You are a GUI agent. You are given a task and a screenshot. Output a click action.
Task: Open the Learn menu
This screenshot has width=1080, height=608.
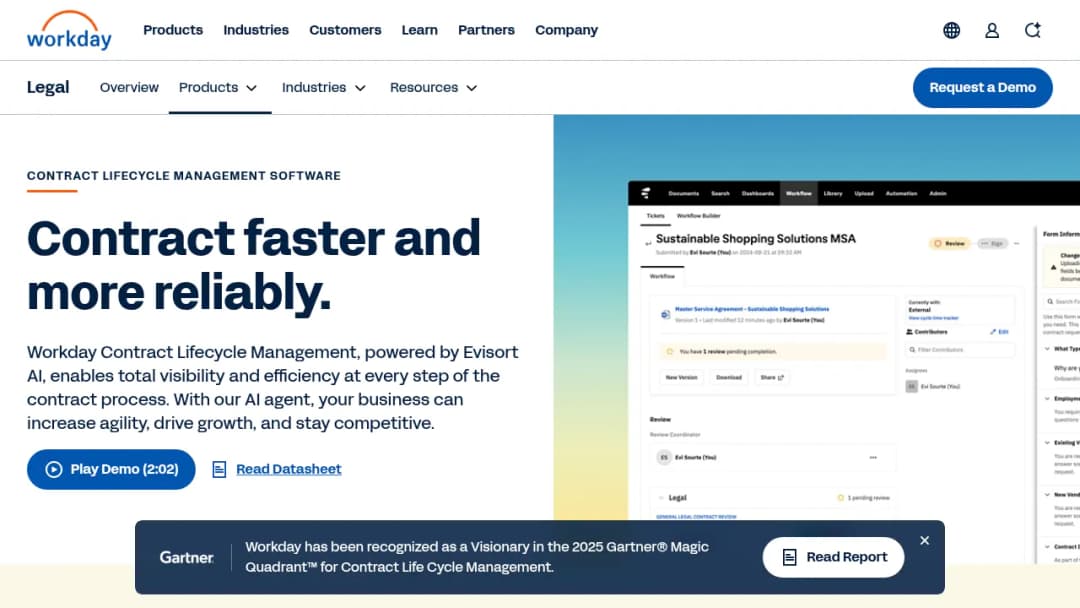419,30
